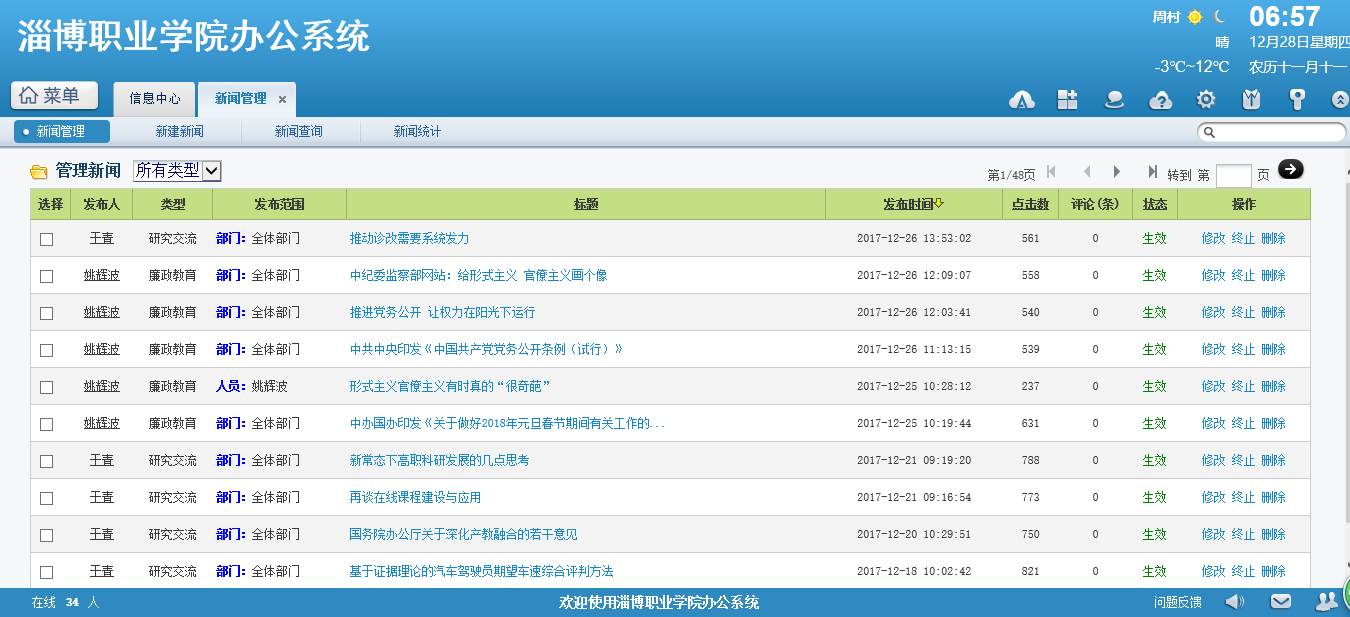
Task: Open the 所有类型 news type dropdown
Action: pos(177,171)
